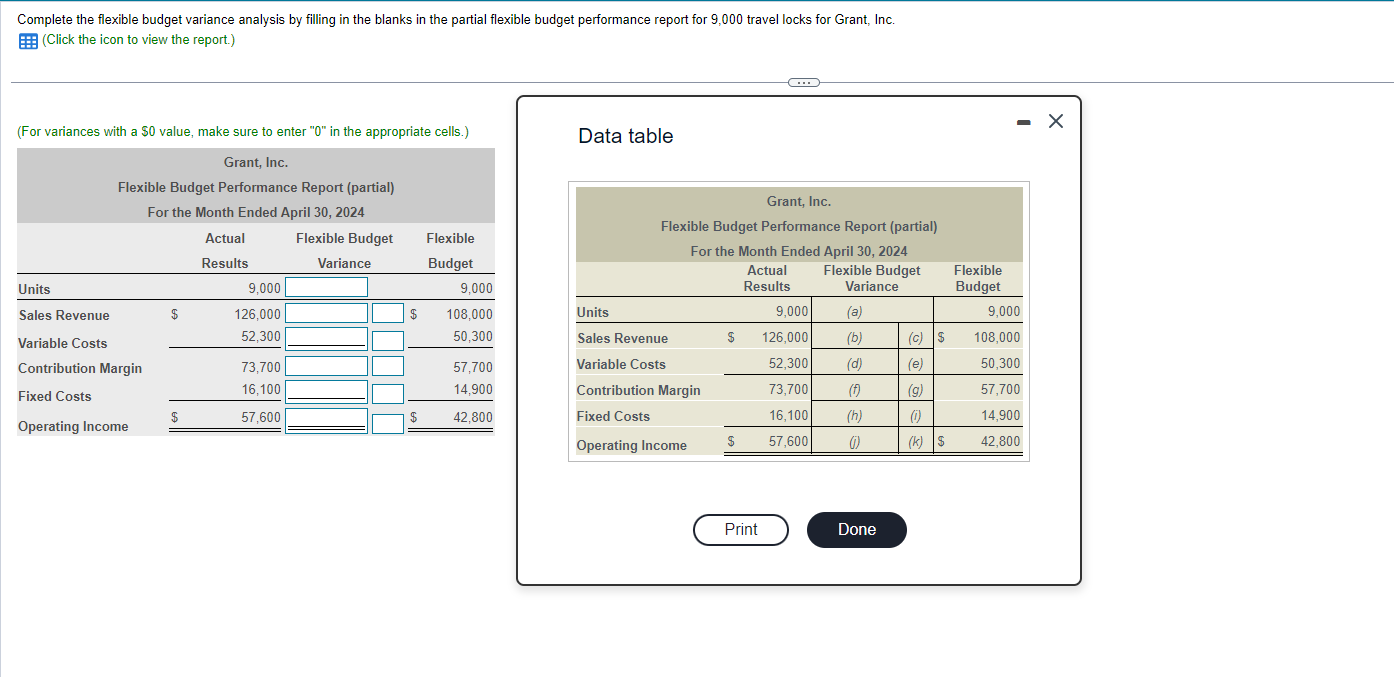This screenshot has height=677, width=1394.
Task: Open the report table icon
Action: 27,40
